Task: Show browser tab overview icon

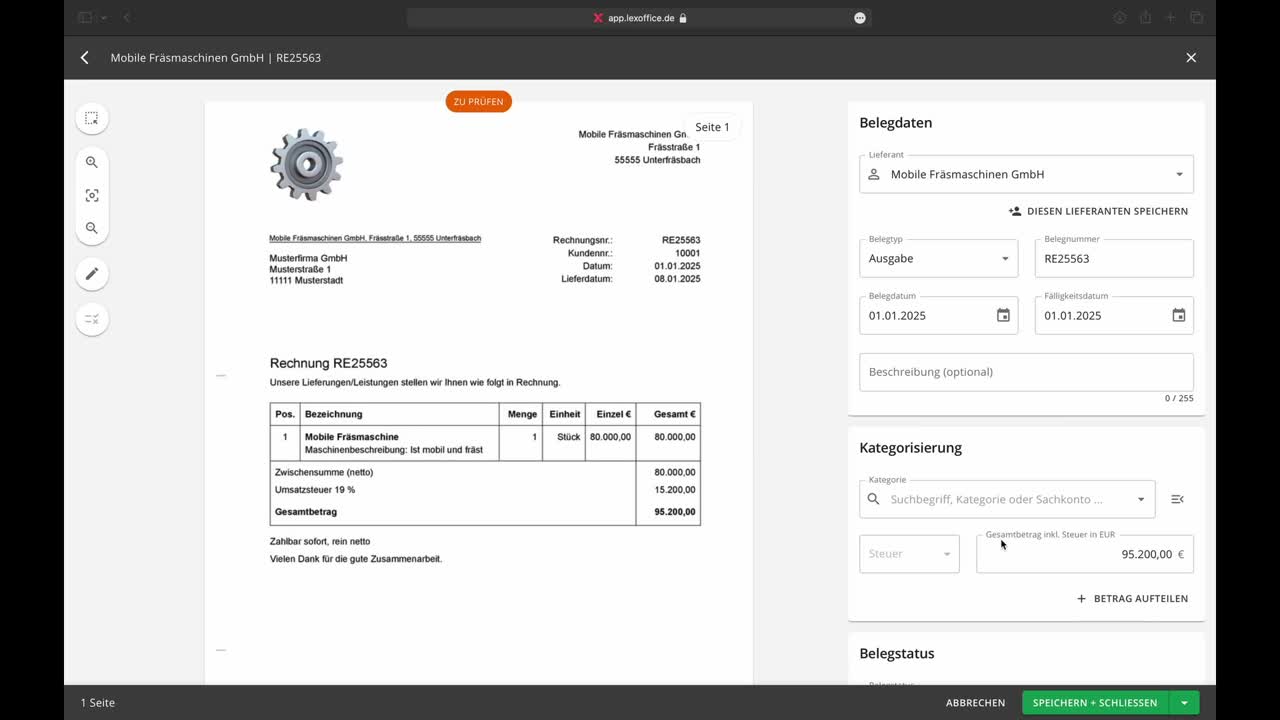Action: [1196, 17]
